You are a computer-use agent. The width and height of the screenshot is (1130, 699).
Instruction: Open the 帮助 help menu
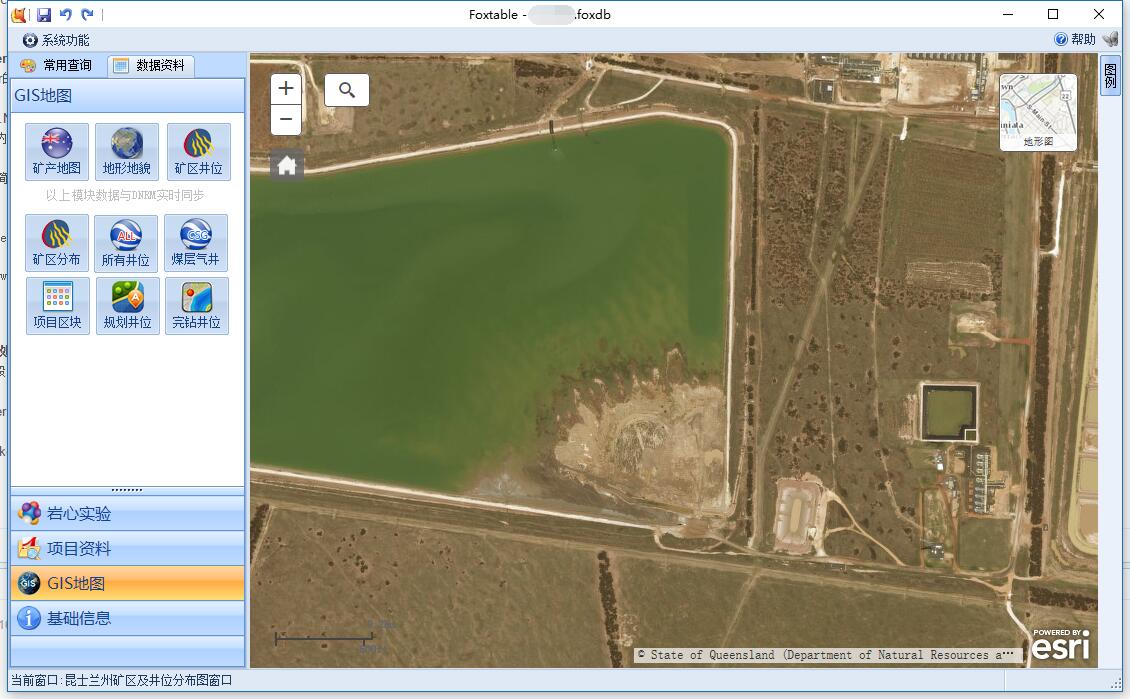click(1075, 40)
